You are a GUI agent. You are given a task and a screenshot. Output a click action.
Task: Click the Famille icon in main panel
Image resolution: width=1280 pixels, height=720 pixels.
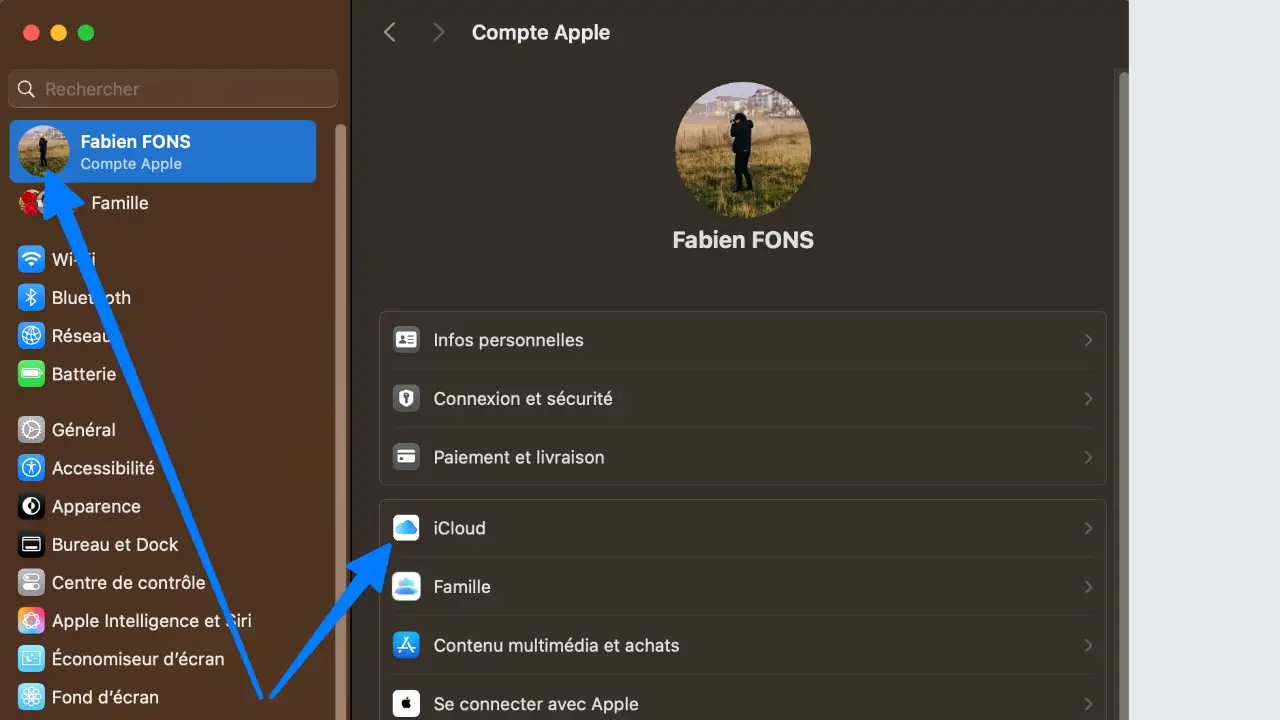(406, 587)
